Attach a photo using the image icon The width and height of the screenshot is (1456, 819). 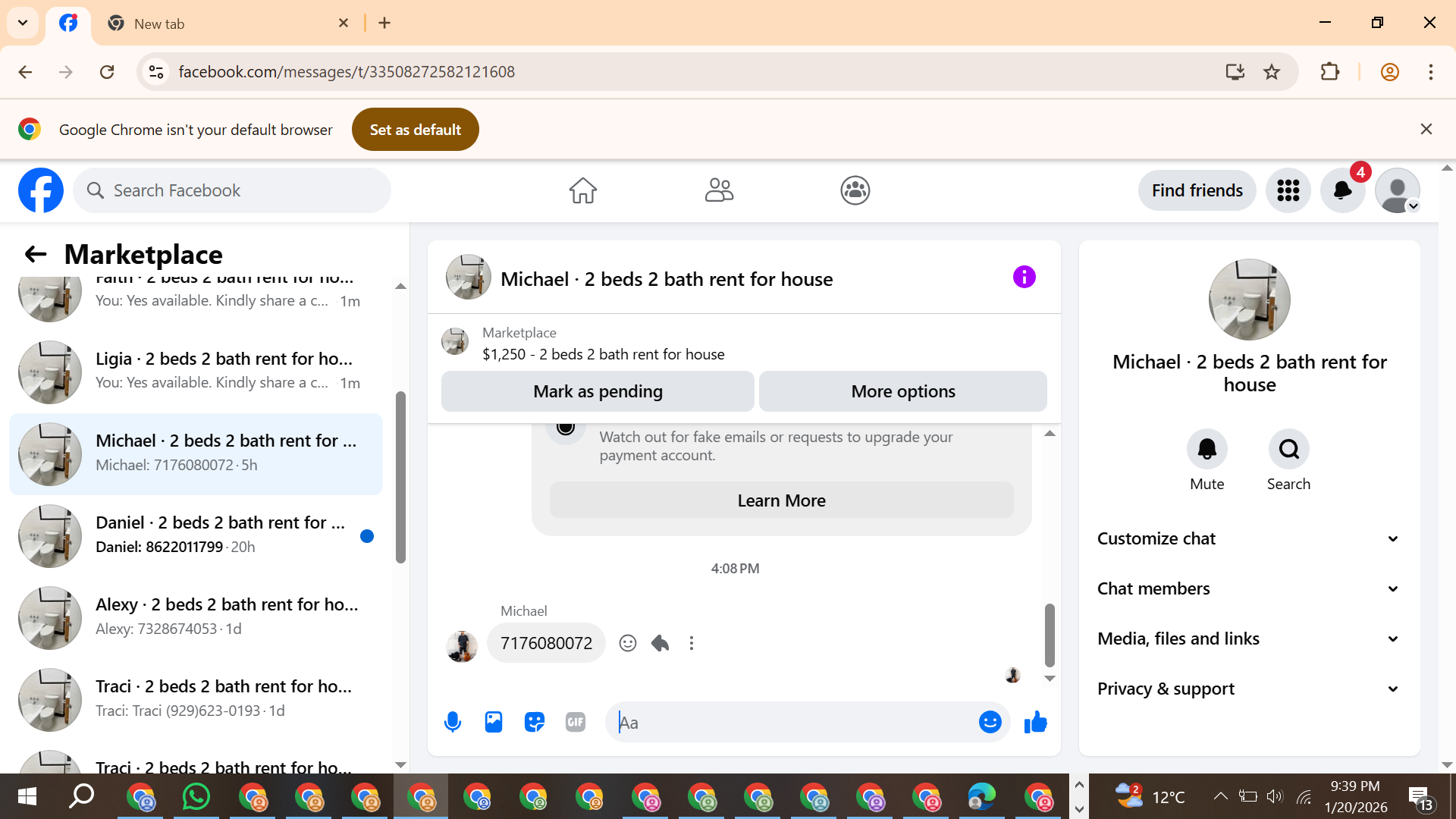(494, 722)
